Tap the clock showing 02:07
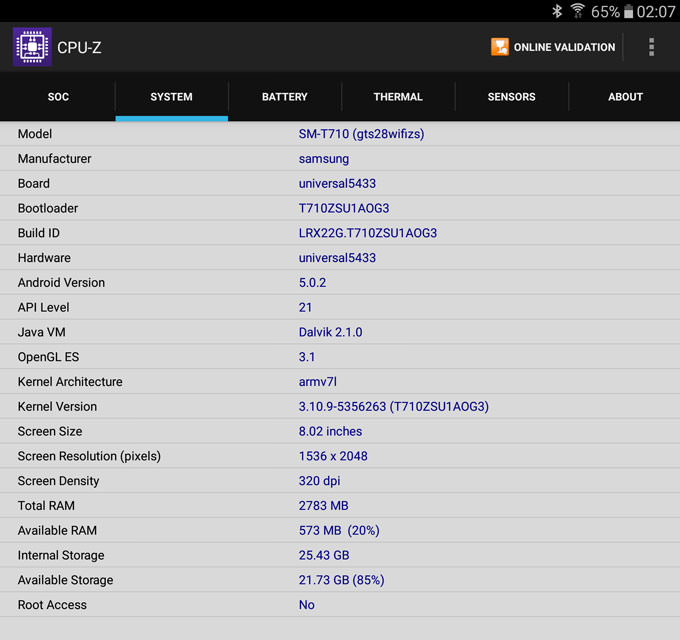Screen dimensions: 680x640 point(656,11)
